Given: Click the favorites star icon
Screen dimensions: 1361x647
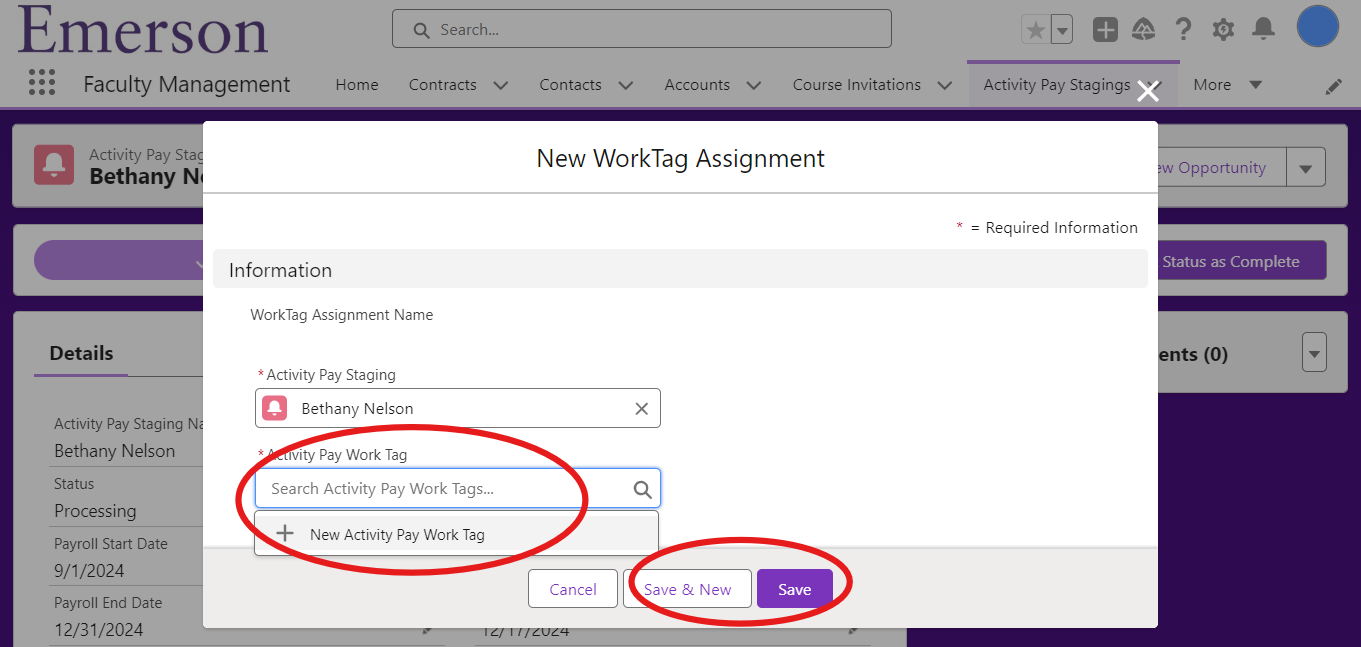Looking at the screenshot, I should click(x=1036, y=30).
